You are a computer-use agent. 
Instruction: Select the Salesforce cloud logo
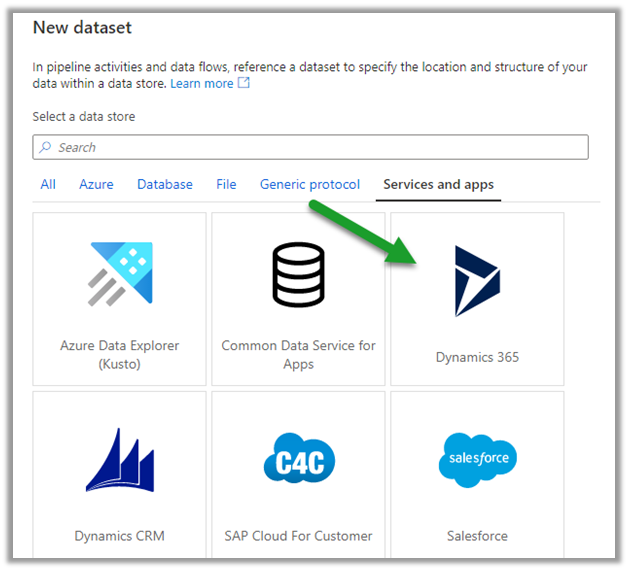click(477, 460)
